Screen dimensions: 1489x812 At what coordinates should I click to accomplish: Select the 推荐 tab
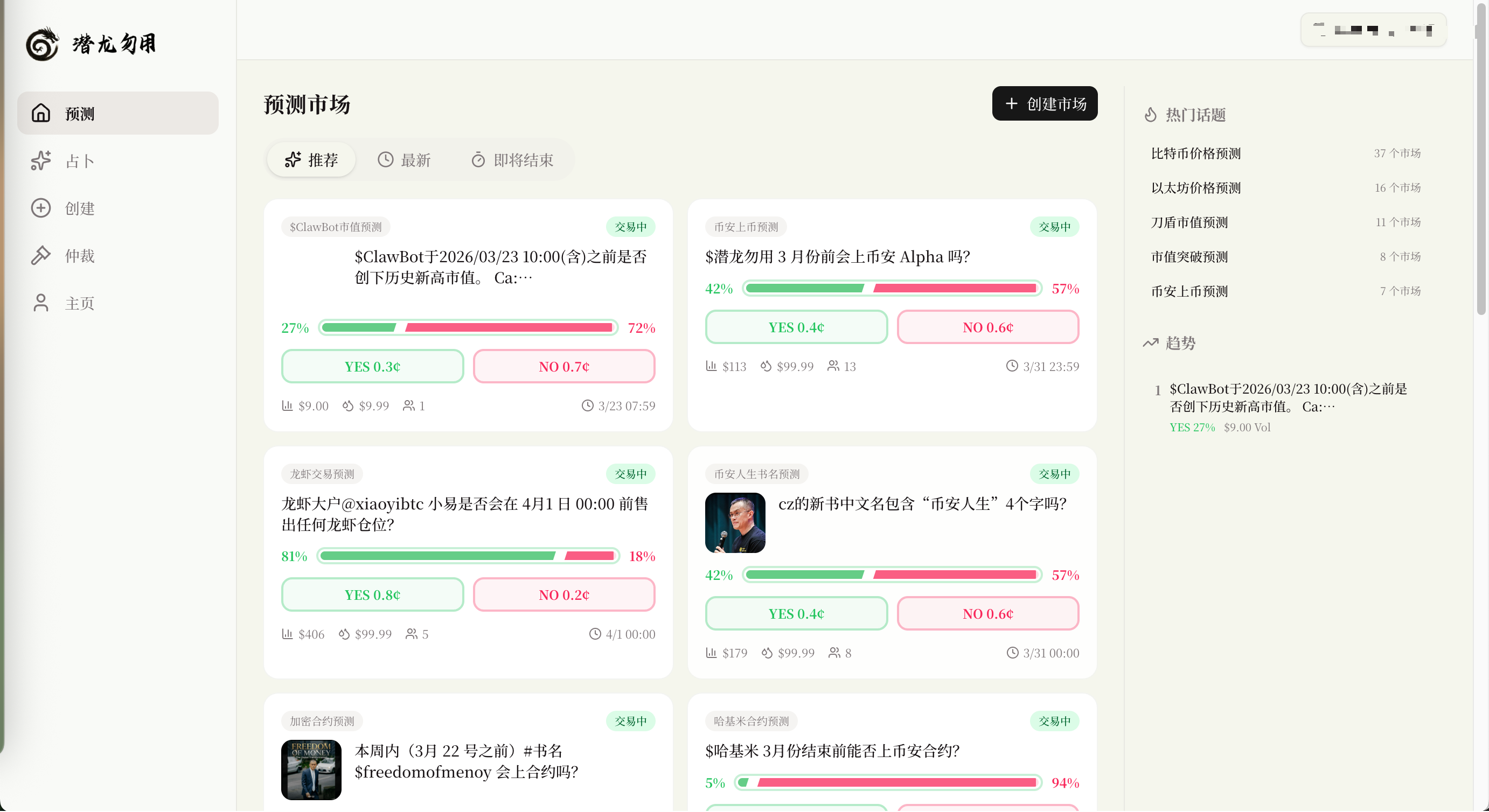311,159
